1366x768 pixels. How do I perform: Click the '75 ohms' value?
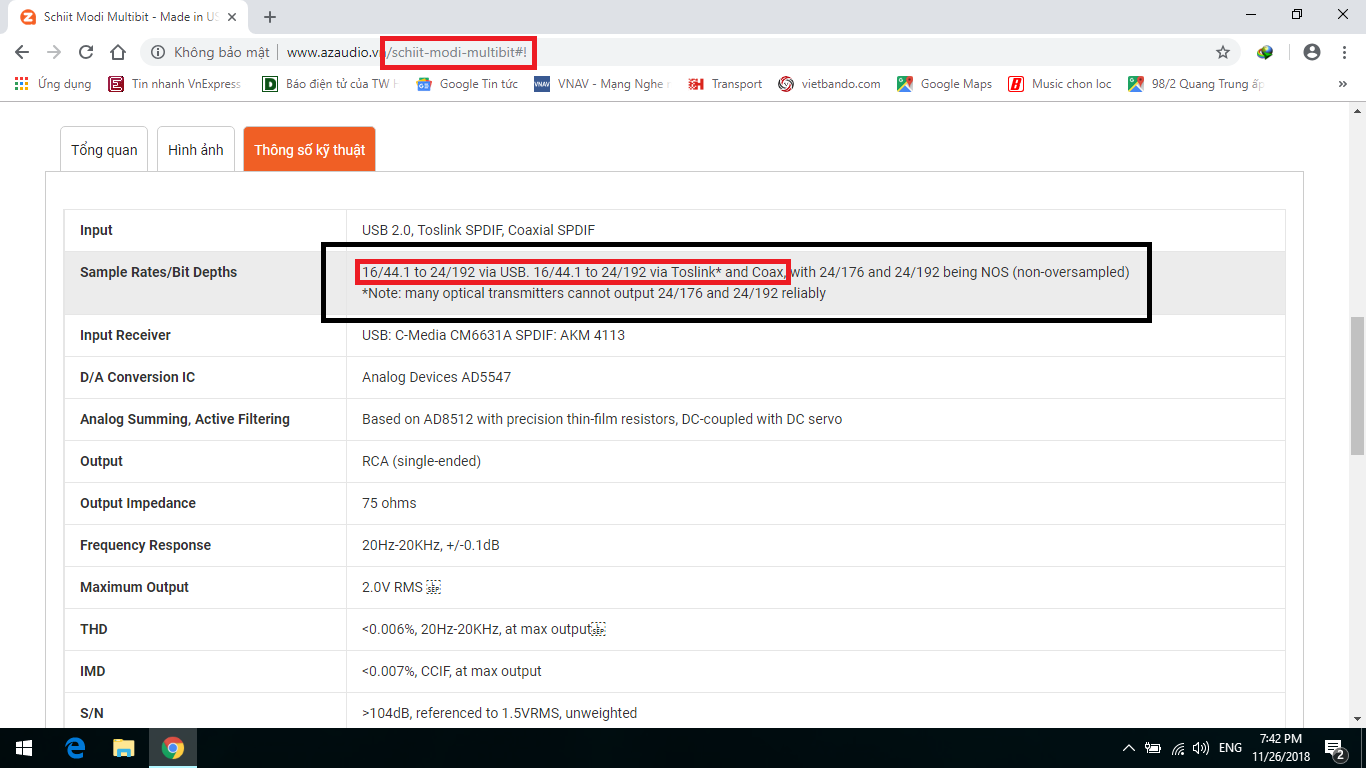(389, 503)
